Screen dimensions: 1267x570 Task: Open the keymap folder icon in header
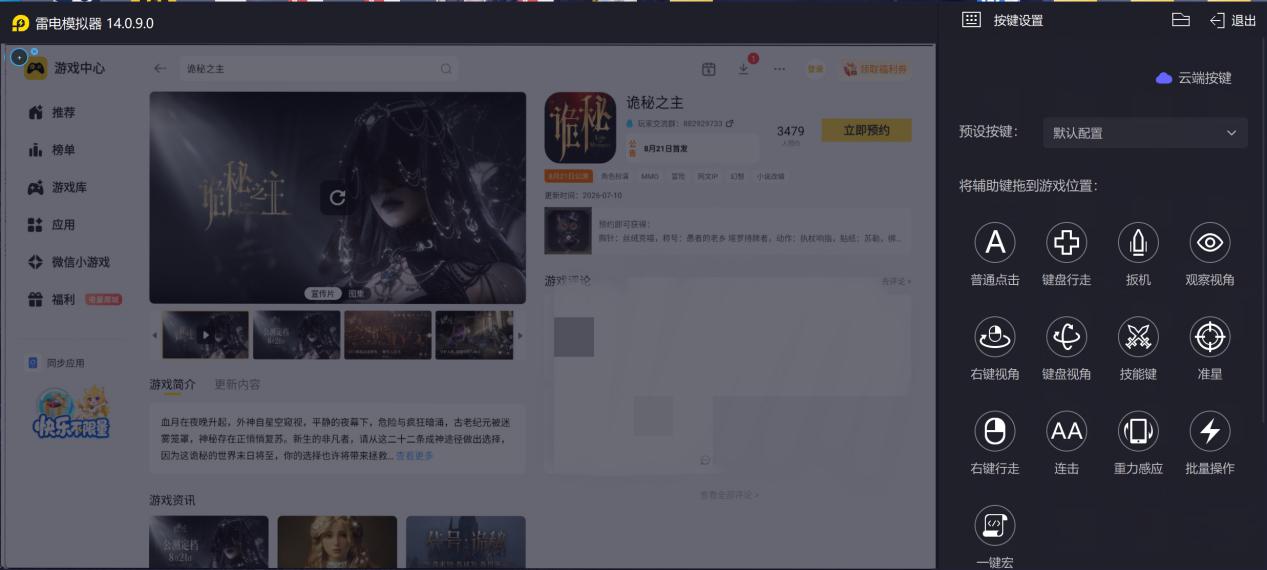coord(1180,20)
